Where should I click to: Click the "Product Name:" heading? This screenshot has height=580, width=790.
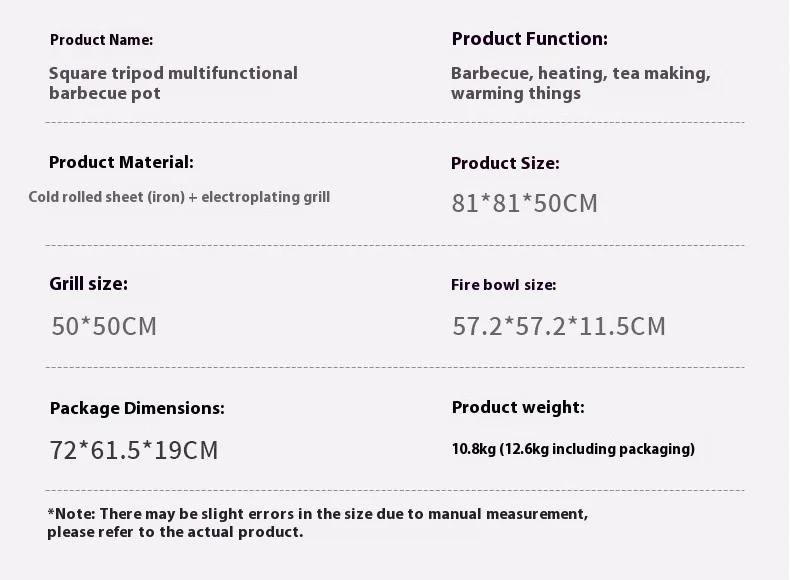tap(101, 40)
